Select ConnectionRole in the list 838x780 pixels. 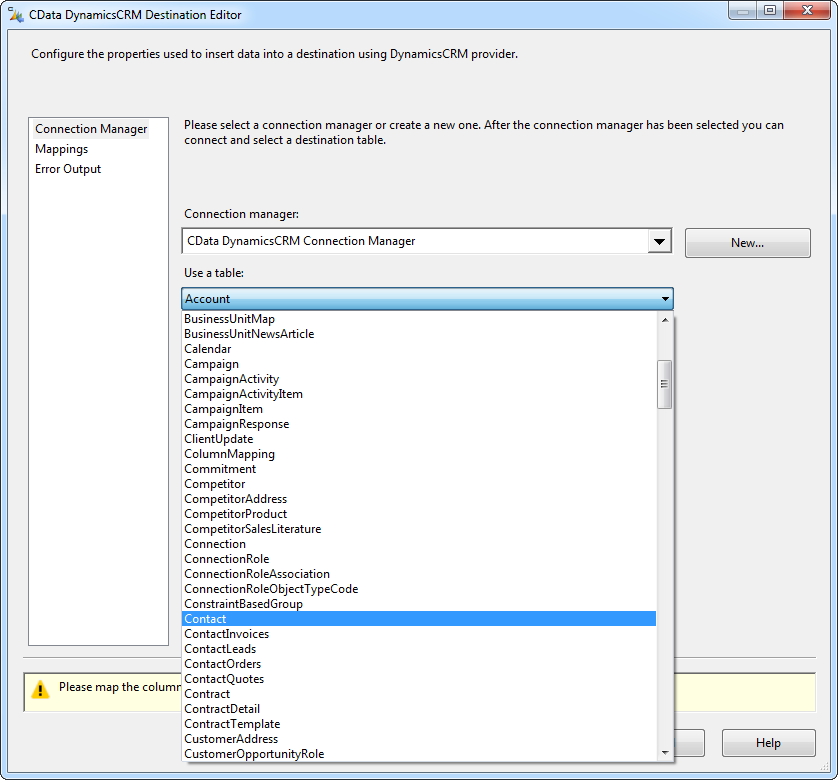pyautogui.click(x=226, y=559)
